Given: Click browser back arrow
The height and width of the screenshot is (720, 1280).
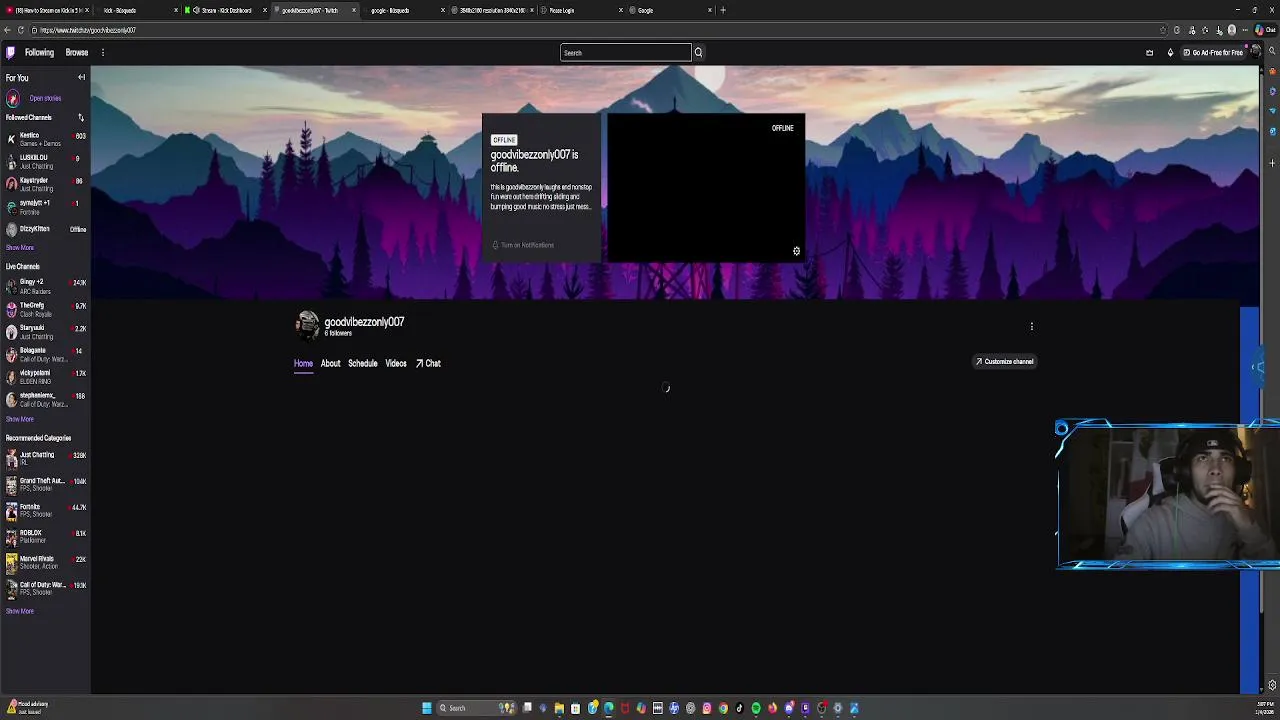Looking at the screenshot, I should (x=7, y=30).
